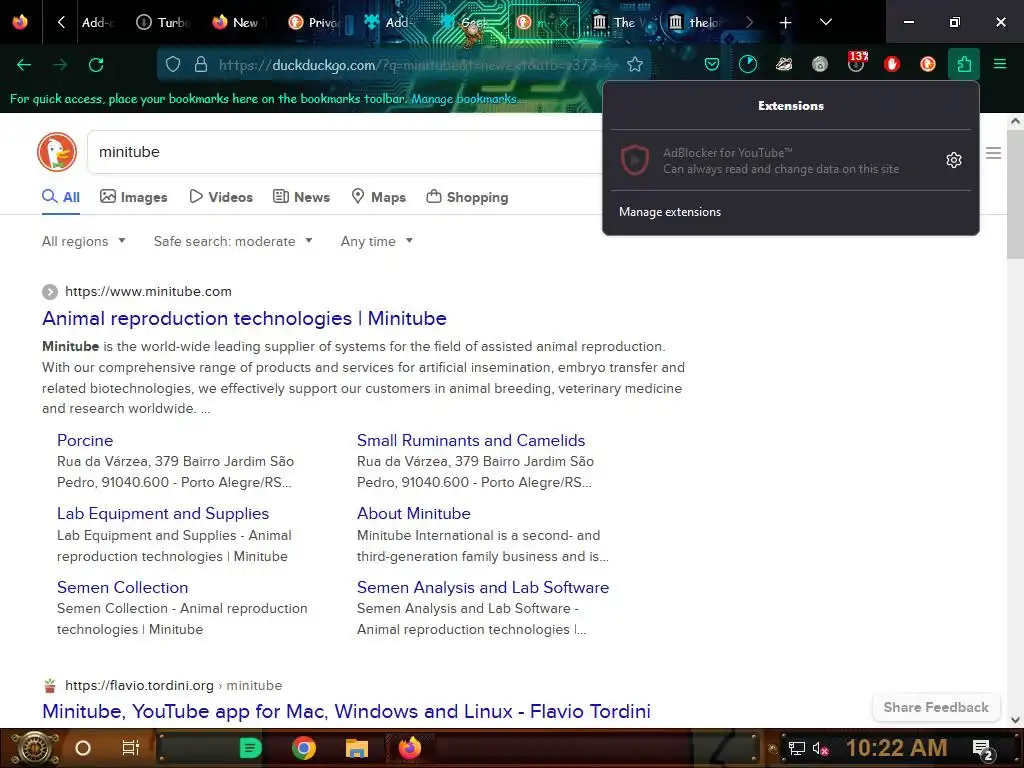Open Cortana circle on taskbar
This screenshot has height=768, width=1024.
pos(83,748)
